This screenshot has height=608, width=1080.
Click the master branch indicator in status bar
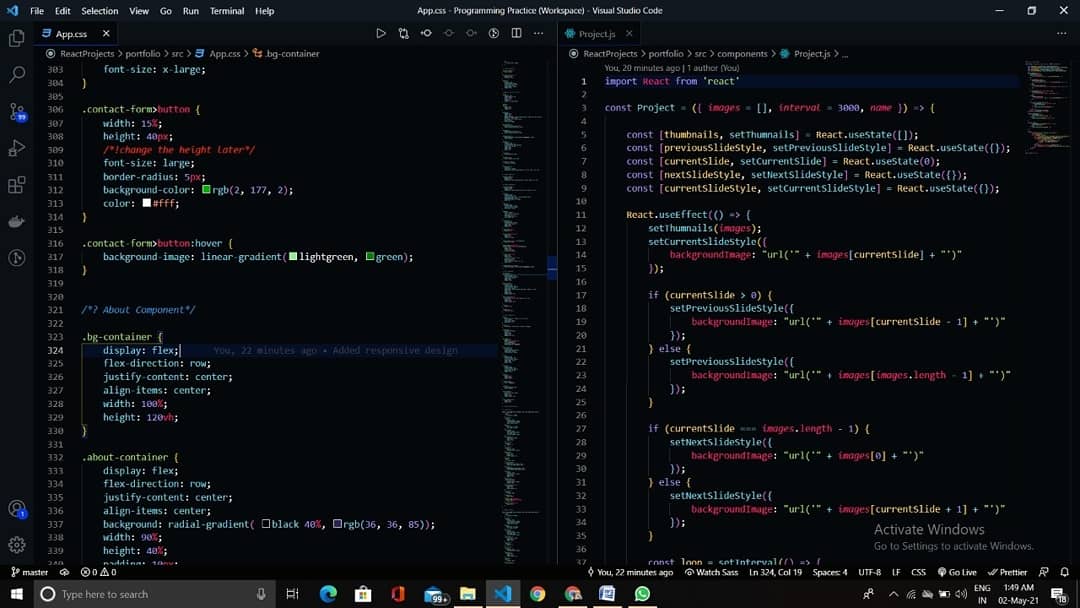point(30,572)
